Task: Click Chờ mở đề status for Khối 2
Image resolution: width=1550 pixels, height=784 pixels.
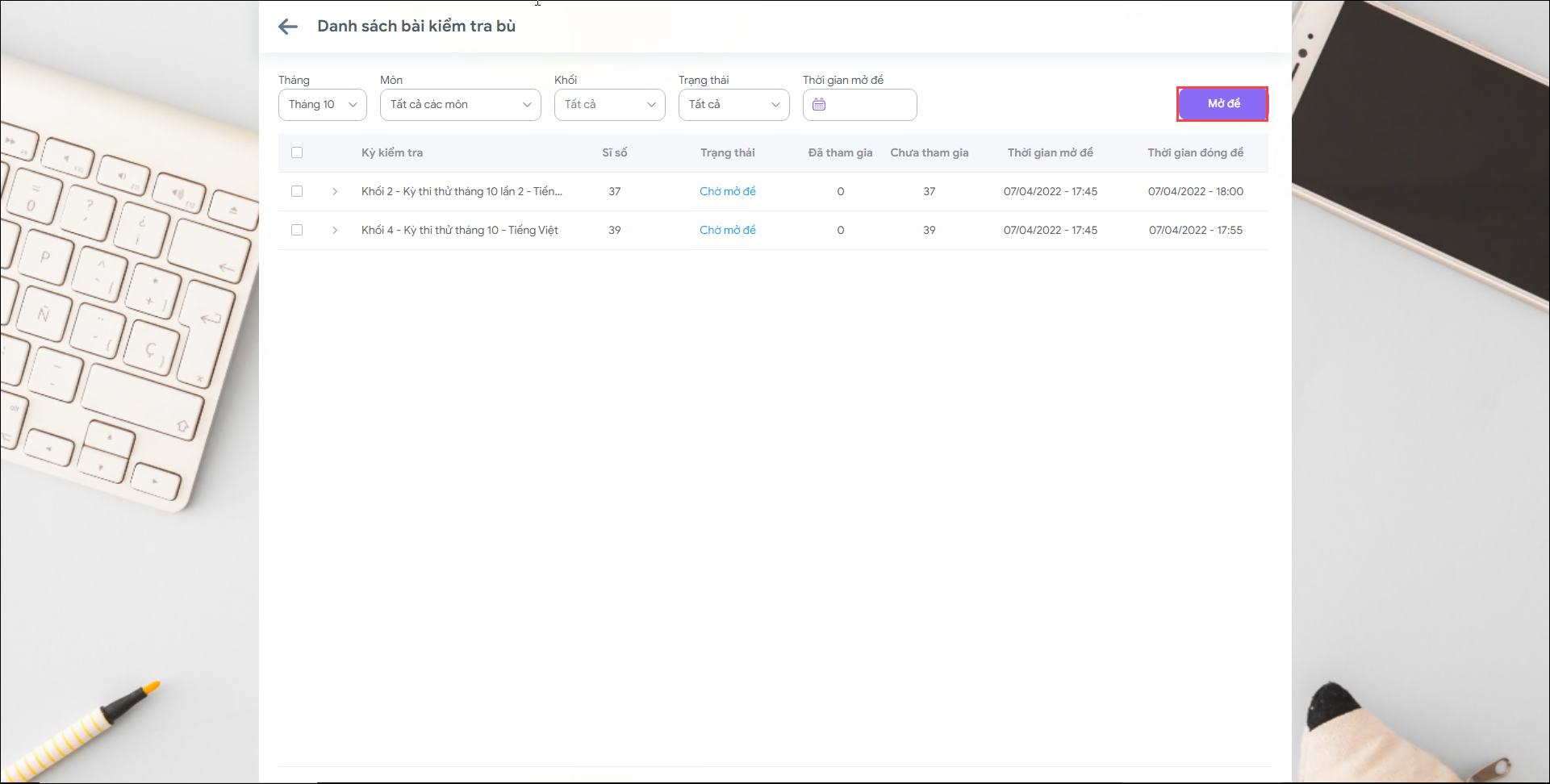Action: tap(727, 191)
